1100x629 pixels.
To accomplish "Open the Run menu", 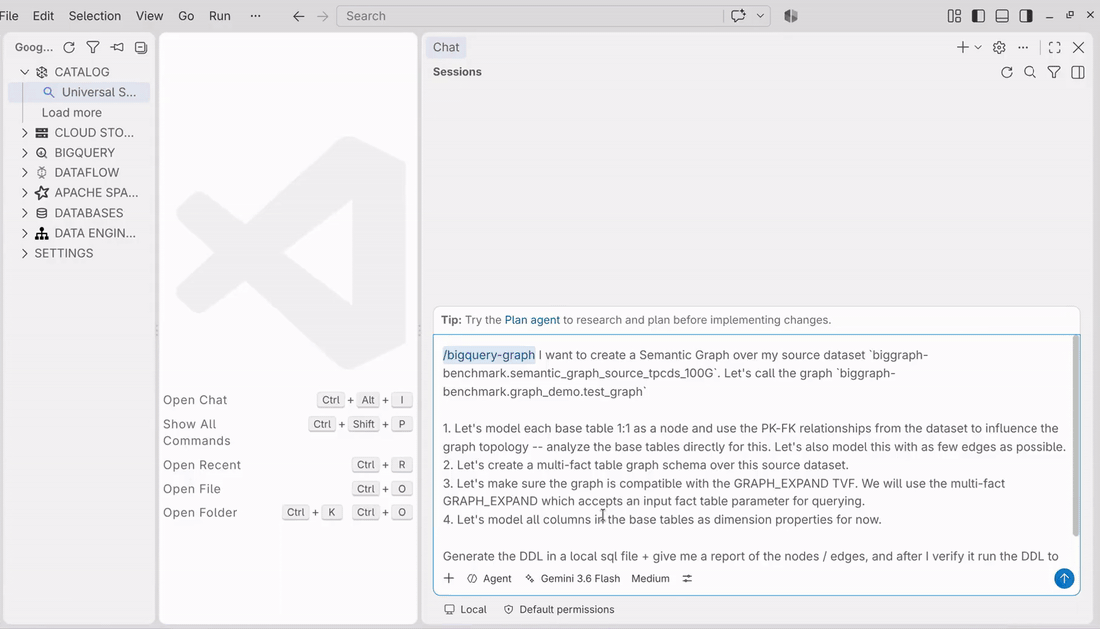I will coord(220,15).
